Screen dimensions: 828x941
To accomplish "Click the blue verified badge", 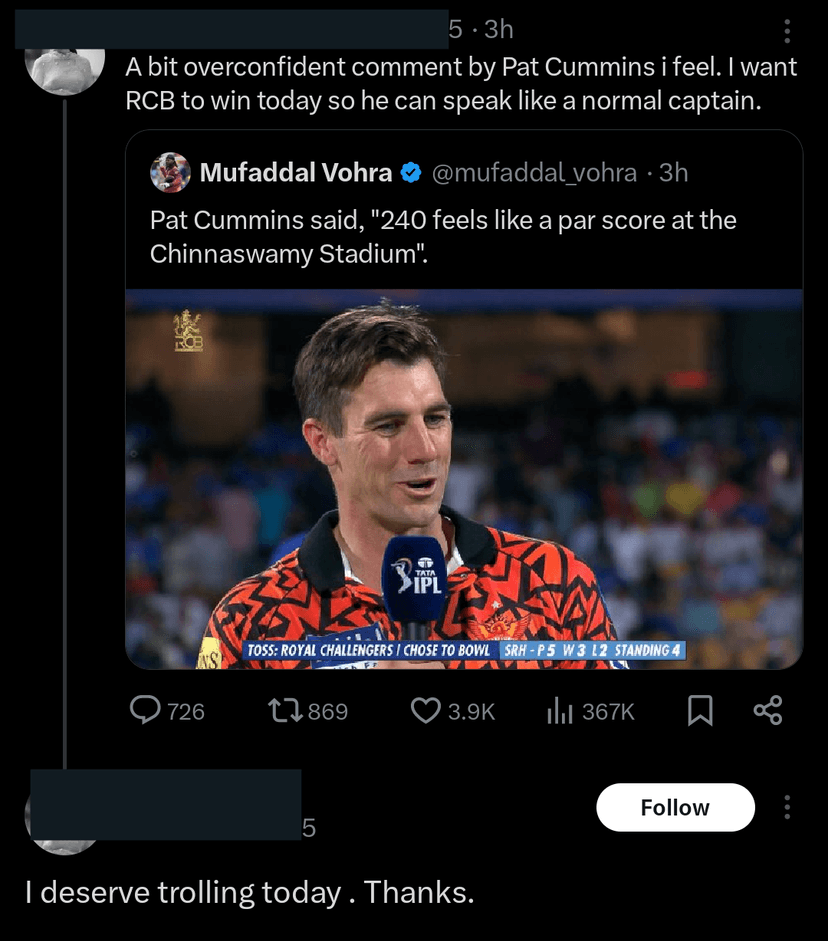I will coord(410,173).
